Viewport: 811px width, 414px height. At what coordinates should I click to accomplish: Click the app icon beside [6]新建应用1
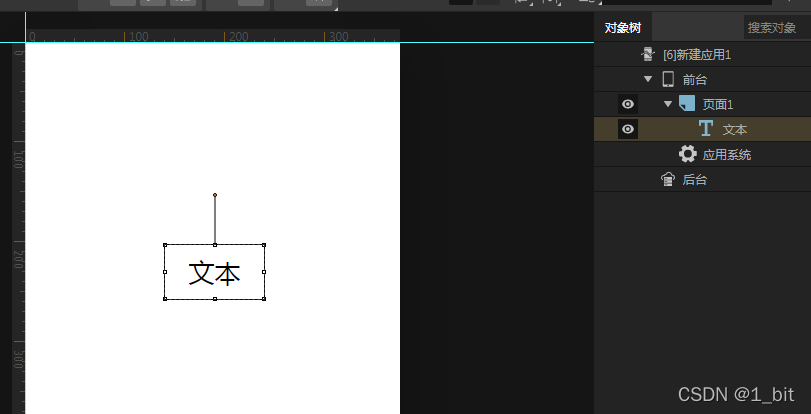coord(648,54)
